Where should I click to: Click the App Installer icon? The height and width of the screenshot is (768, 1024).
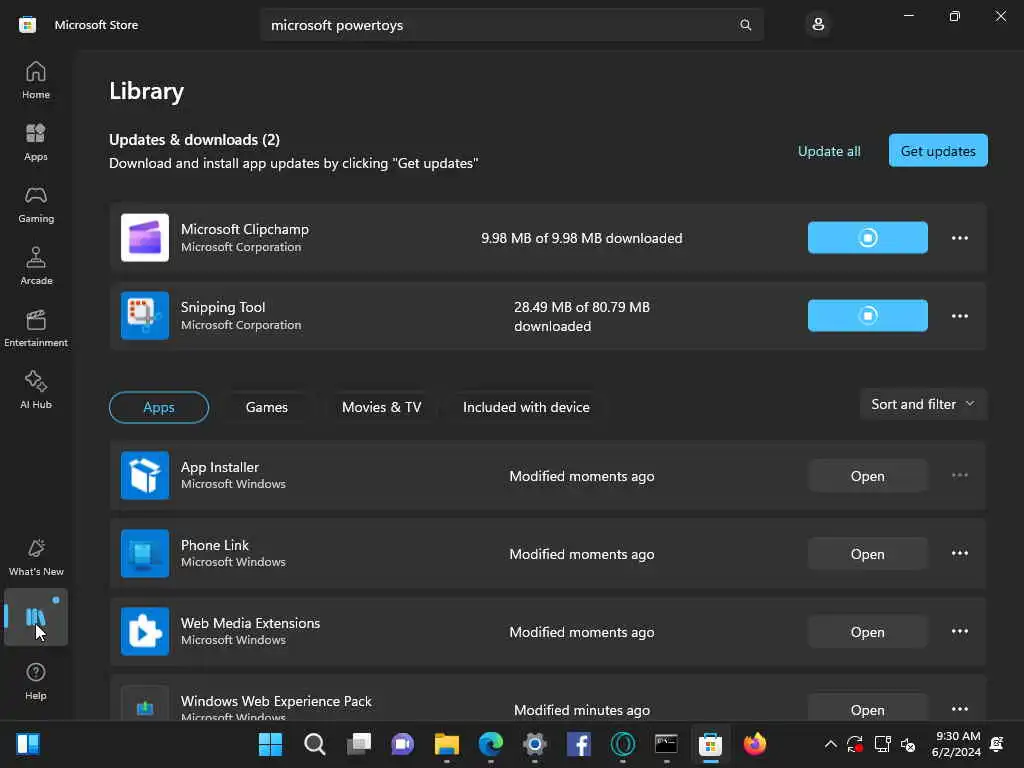145,475
